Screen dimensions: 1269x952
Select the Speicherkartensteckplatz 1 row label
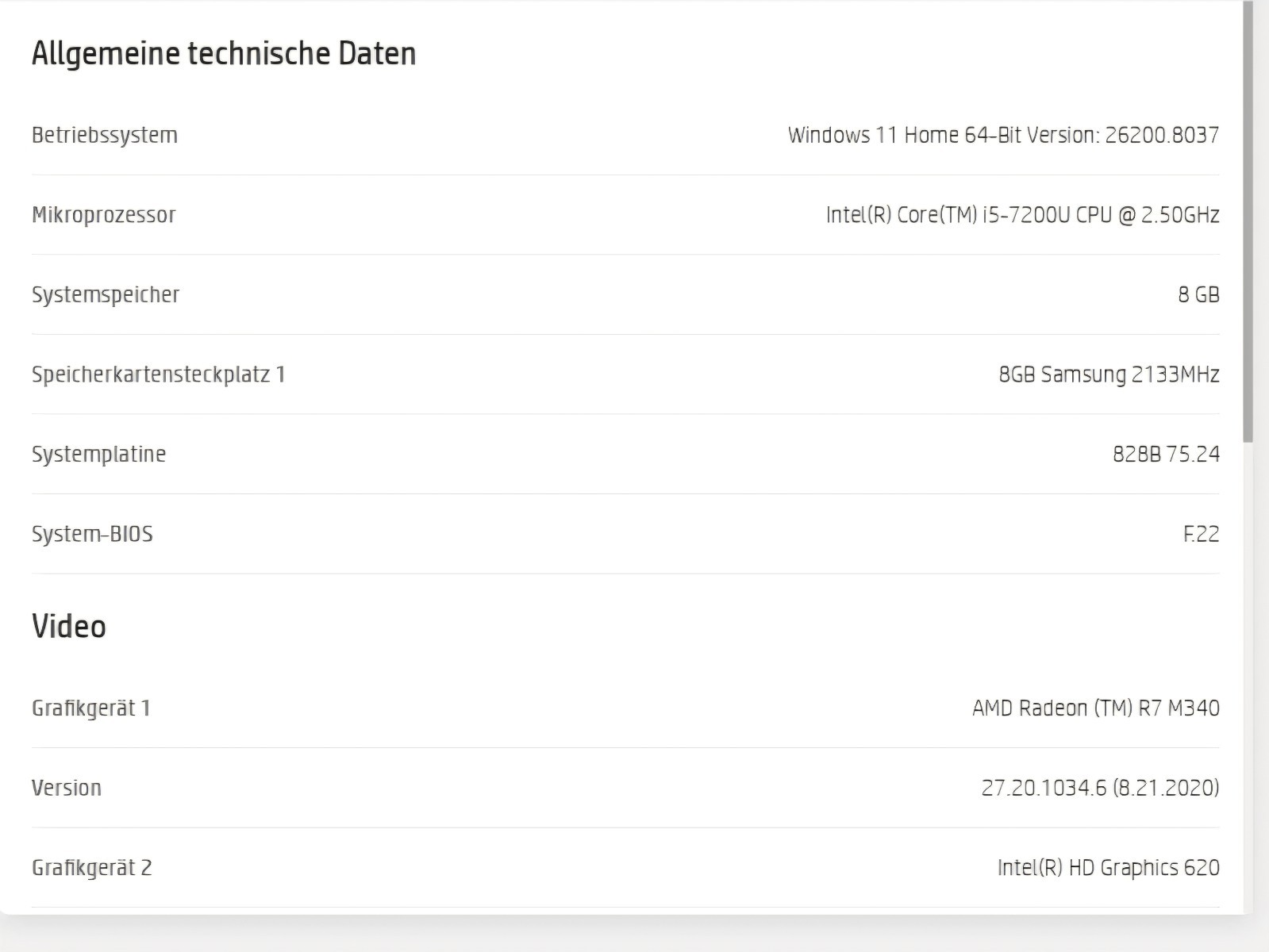159,374
